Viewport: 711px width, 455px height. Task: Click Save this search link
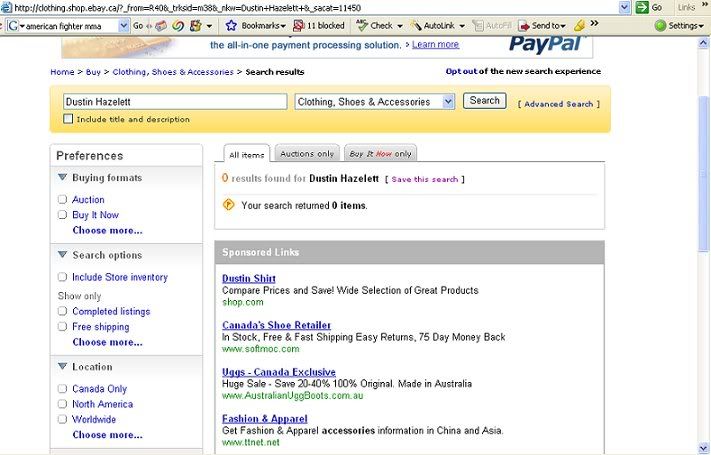coord(424,179)
